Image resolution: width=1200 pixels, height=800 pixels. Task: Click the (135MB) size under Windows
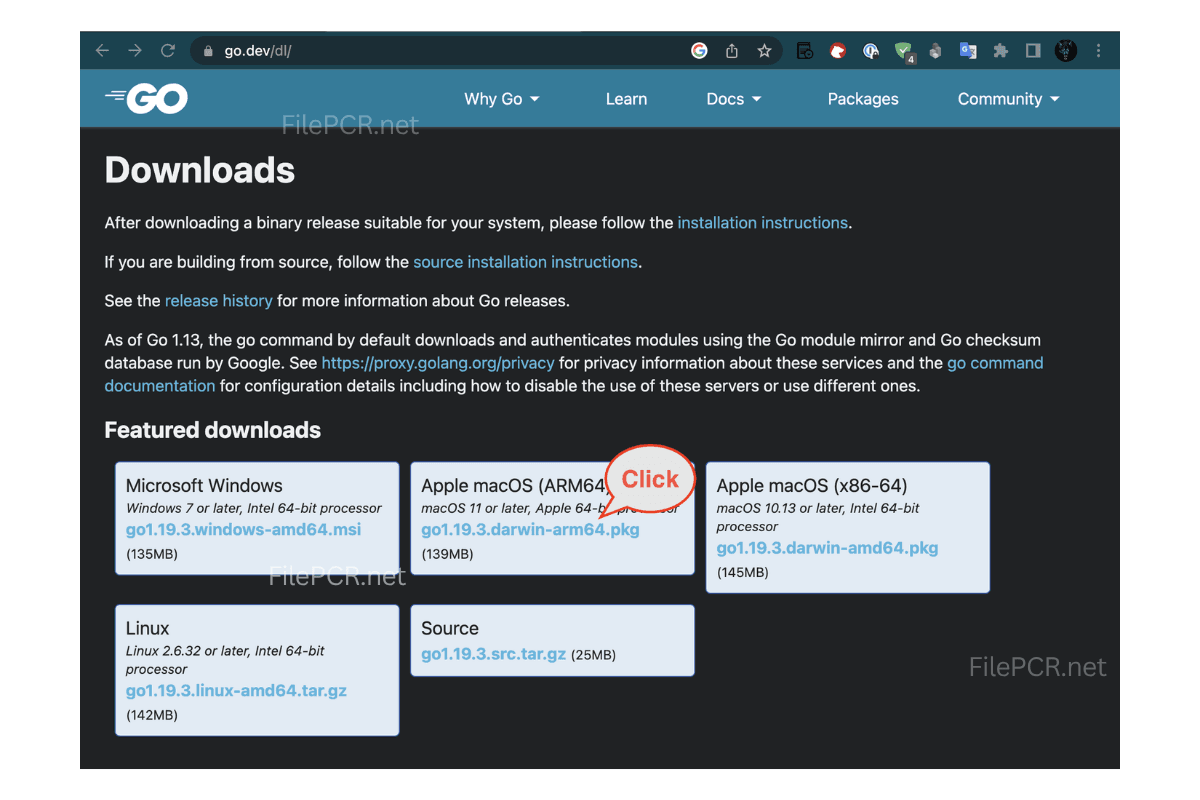(152, 554)
